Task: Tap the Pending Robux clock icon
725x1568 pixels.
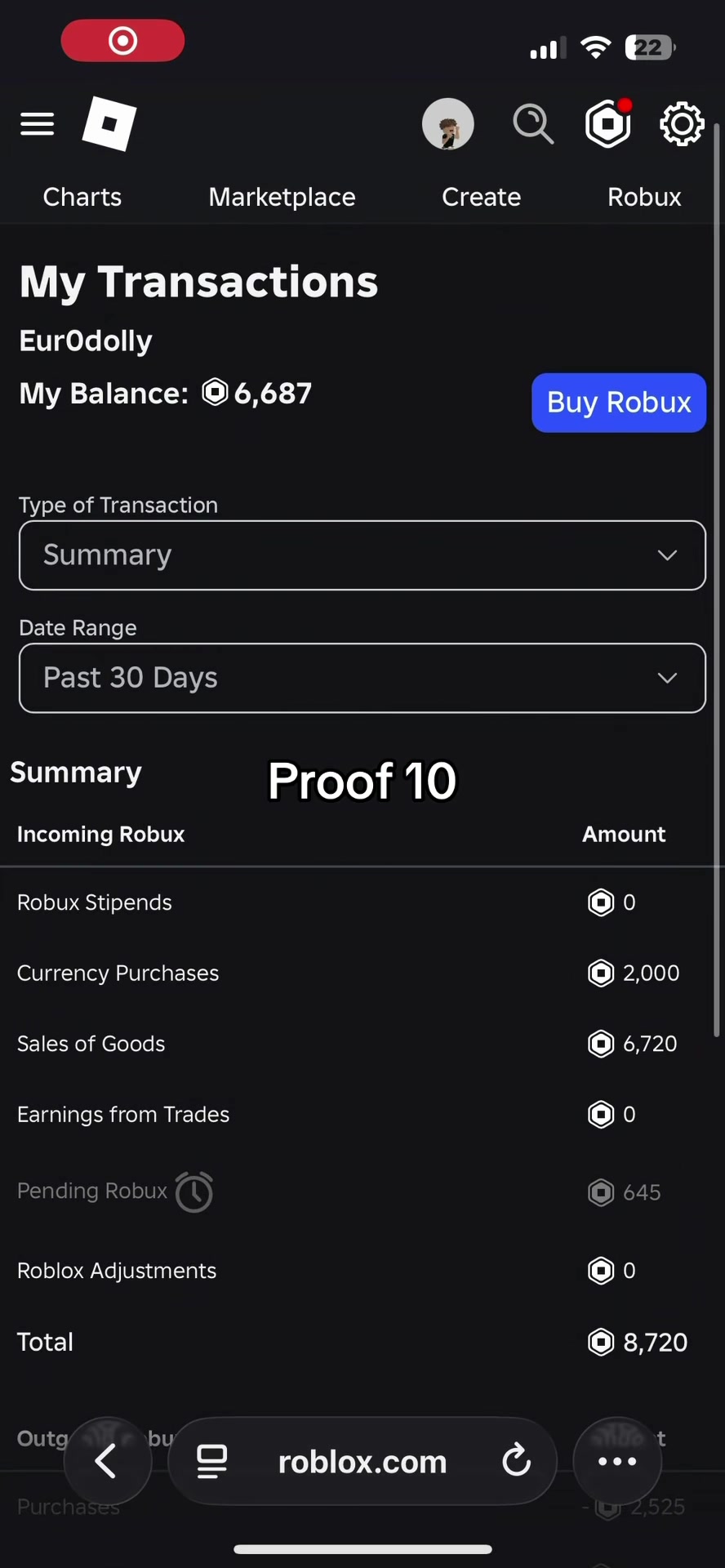Action: 194,1192
